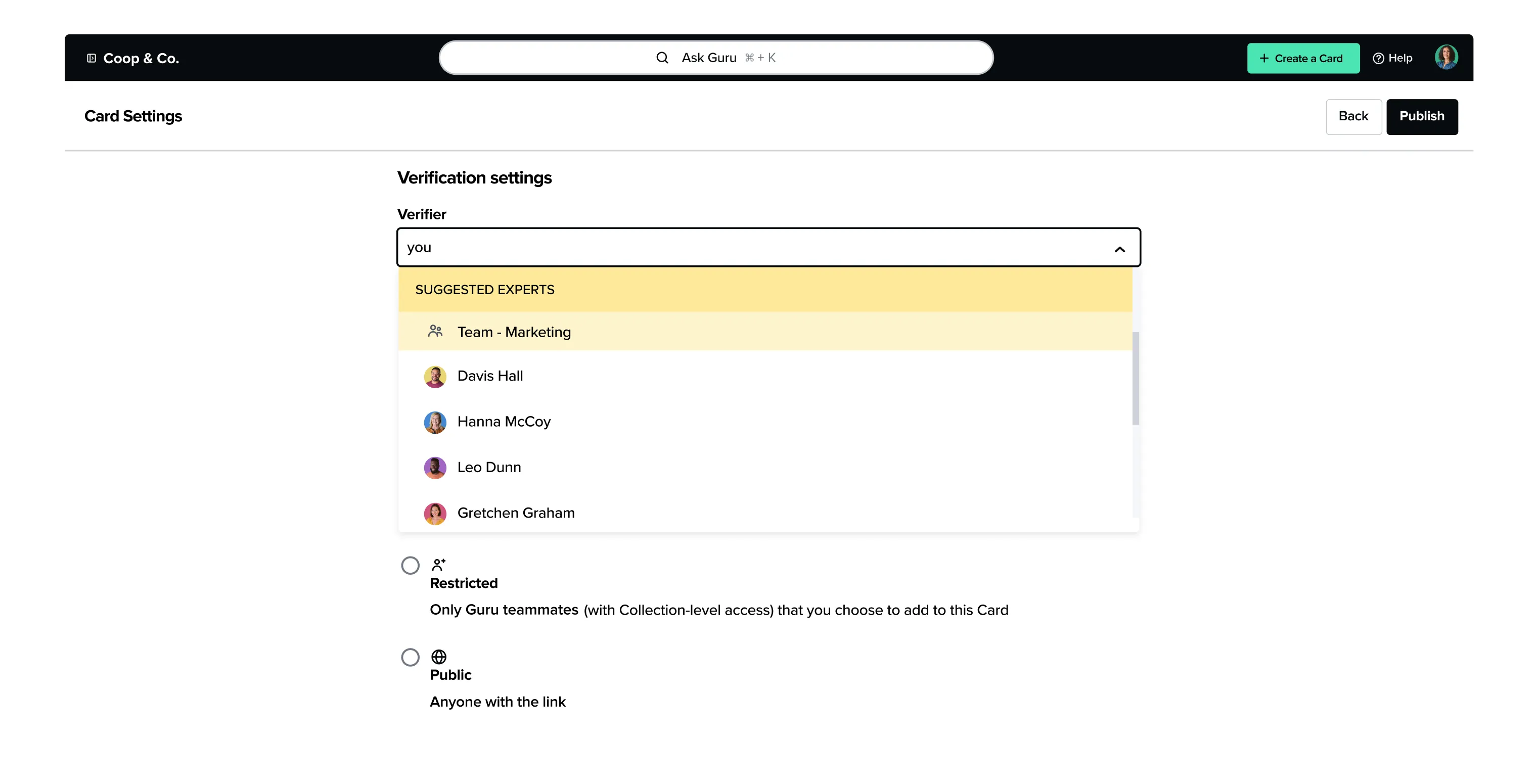Click the sidebar toggle icon beside Coop & Co.
Viewport: 1538px width, 784px height.
tap(92, 58)
